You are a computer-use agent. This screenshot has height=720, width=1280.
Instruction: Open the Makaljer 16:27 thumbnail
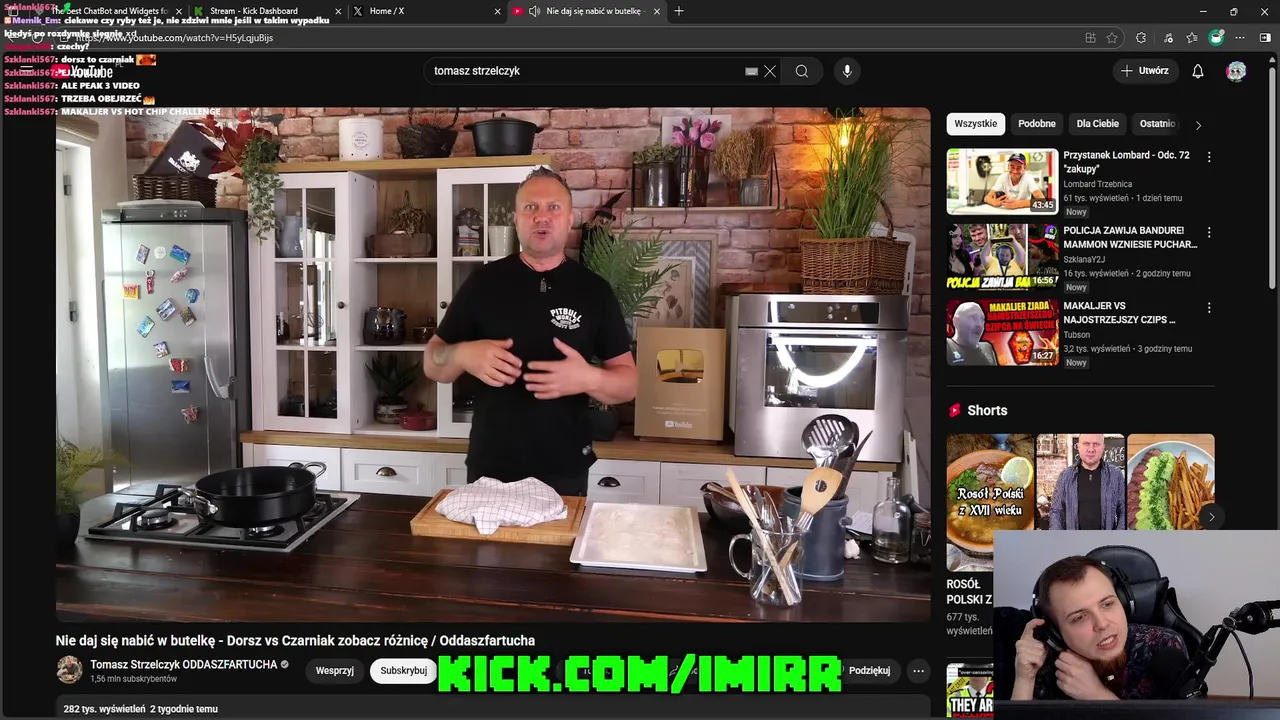click(x=1002, y=333)
